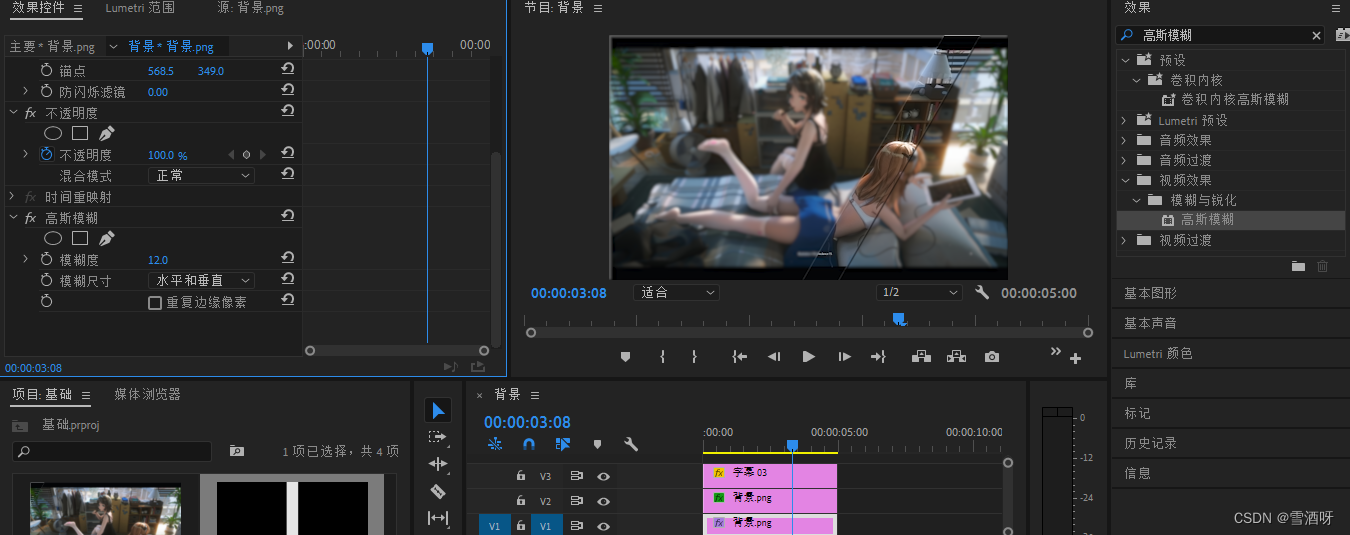Image resolution: width=1350 pixels, height=535 pixels.
Task: Open playback resolution dropdown 1/2
Action: (x=918, y=293)
